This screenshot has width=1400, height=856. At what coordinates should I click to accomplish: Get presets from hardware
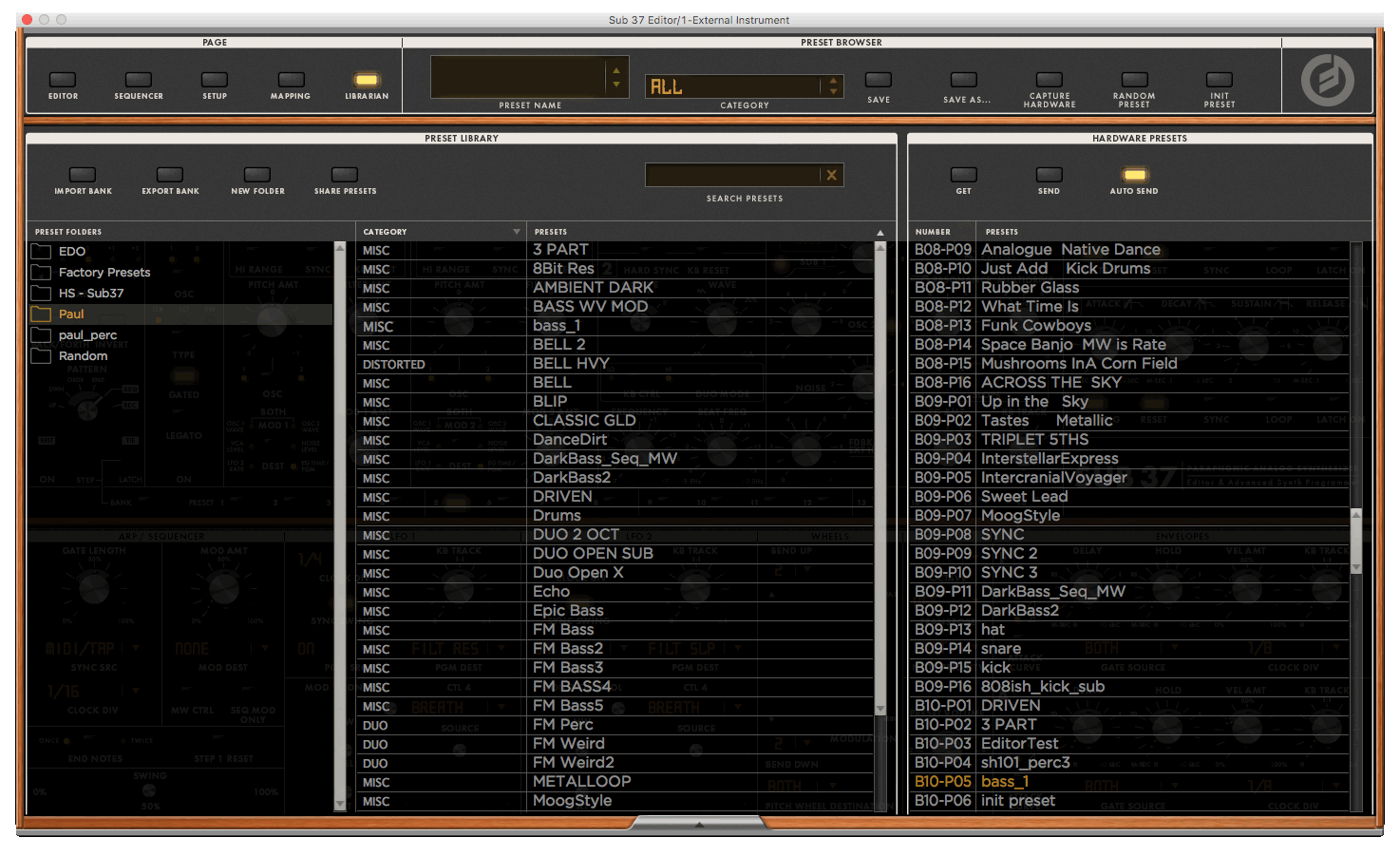[964, 175]
